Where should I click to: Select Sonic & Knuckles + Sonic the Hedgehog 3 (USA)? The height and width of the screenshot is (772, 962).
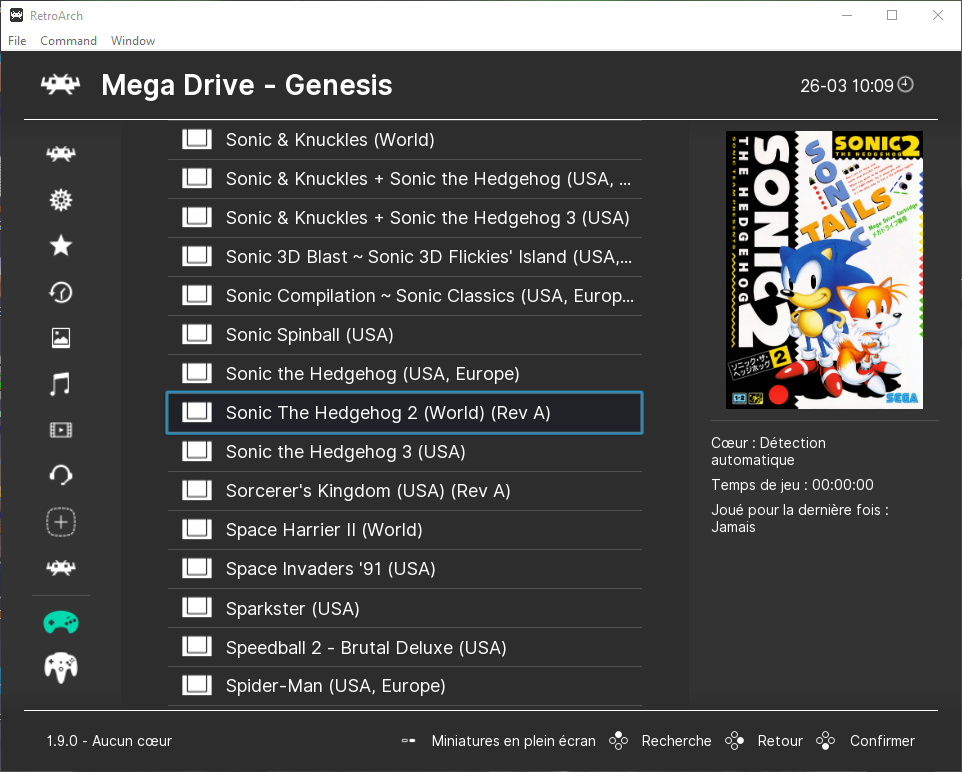tap(404, 218)
